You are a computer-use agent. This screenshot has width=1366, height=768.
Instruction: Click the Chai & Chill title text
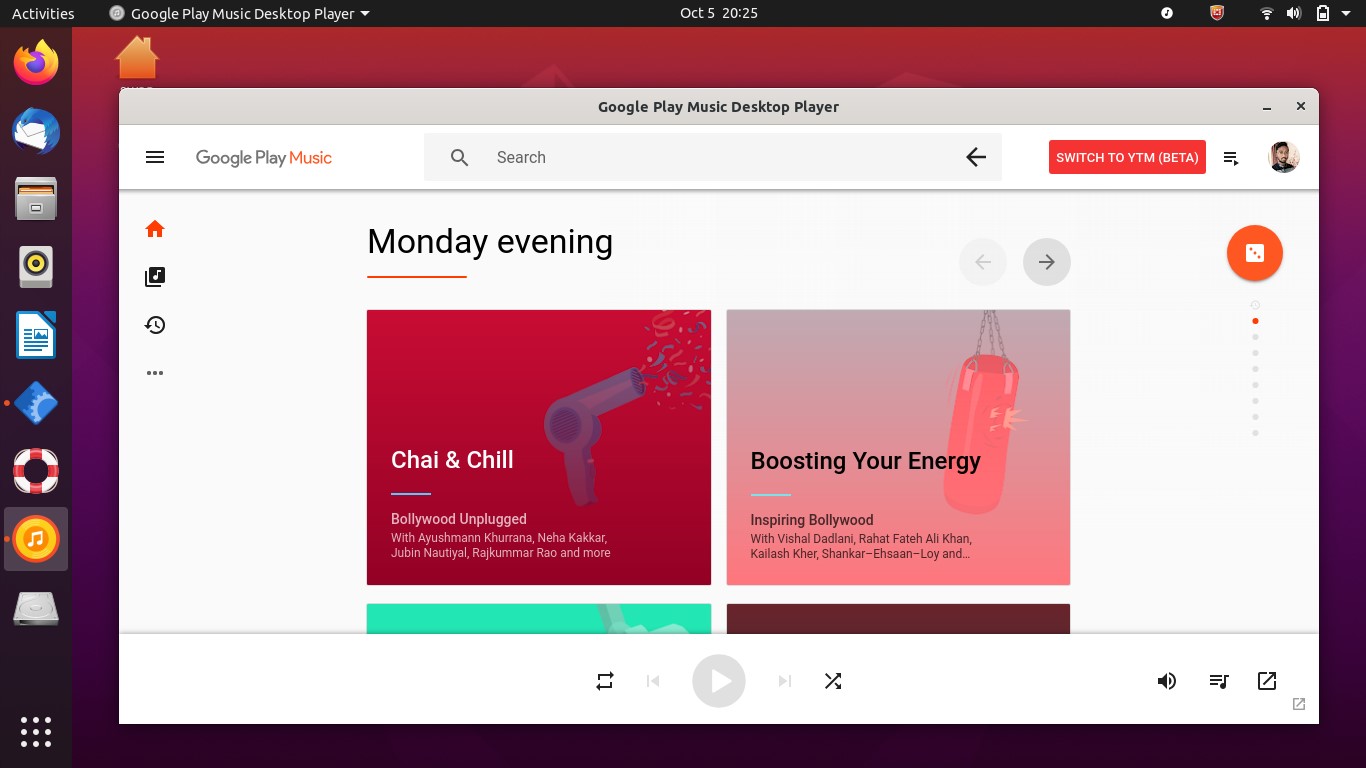[452, 460]
